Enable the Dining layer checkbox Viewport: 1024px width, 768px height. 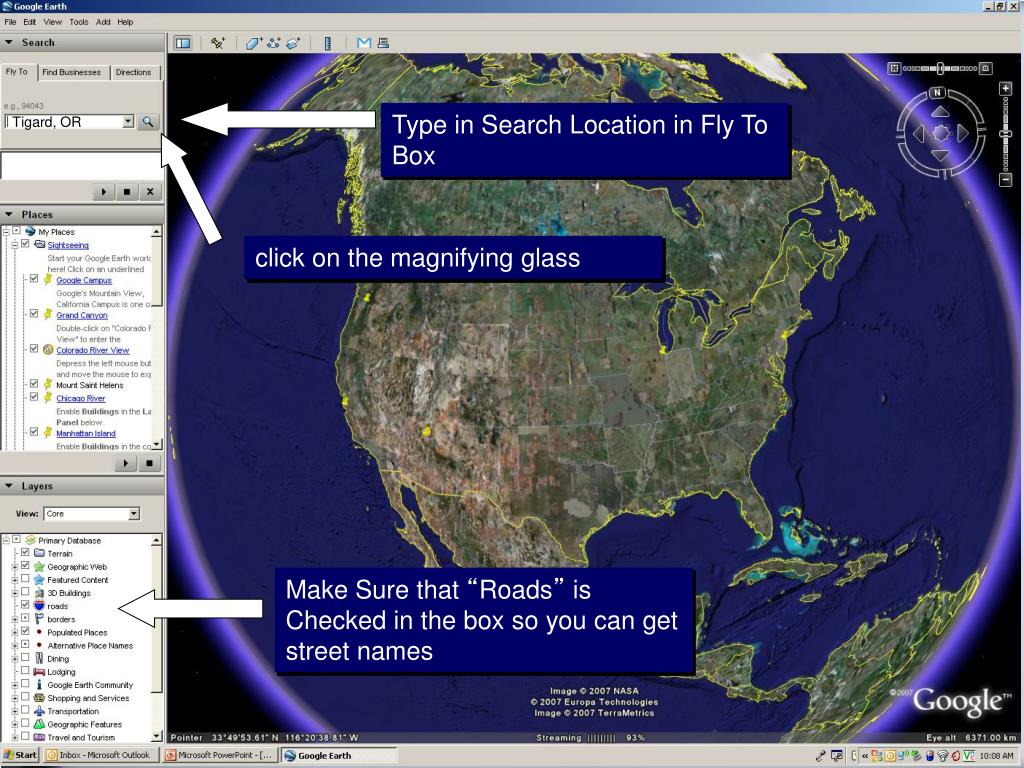coord(25,657)
